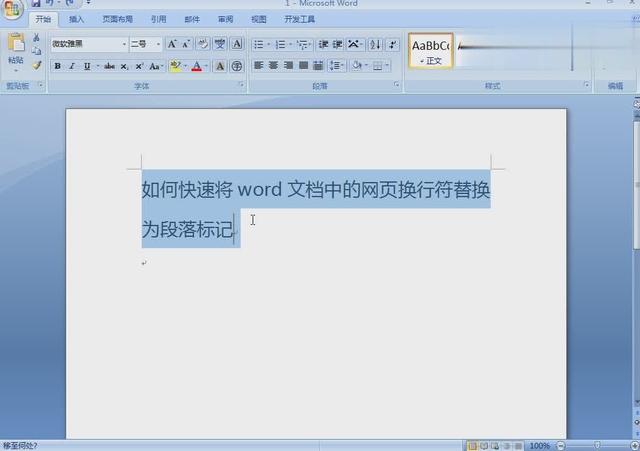
Task: Decrease font size with Shrink Font
Action: click(186, 44)
